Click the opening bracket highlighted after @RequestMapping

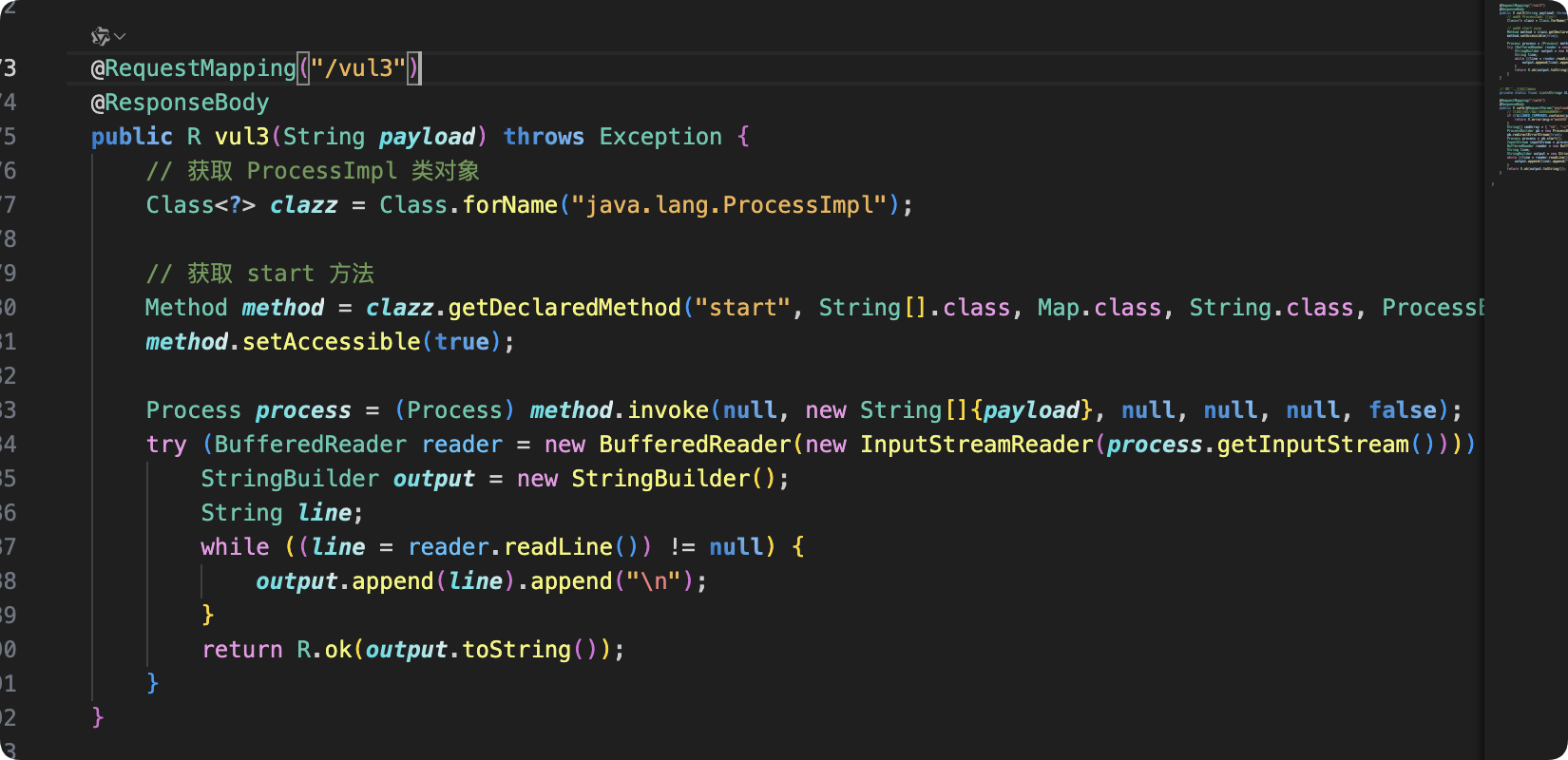pyautogui.click(x=304, y=68)
